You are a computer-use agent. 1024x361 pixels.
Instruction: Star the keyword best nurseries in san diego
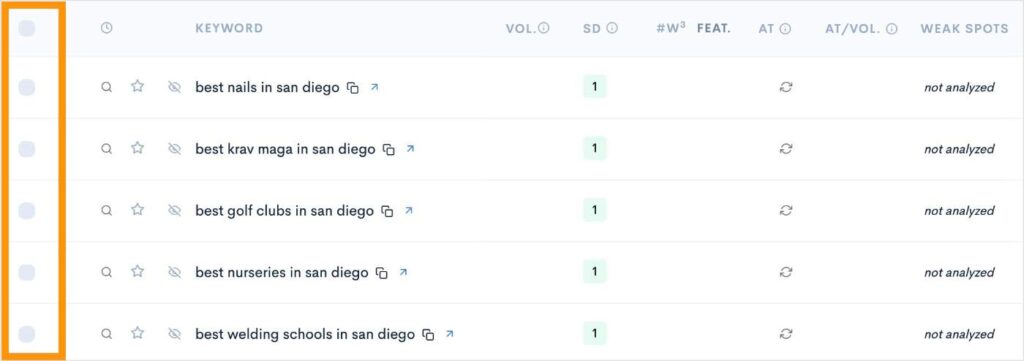[x=137, y=272]
